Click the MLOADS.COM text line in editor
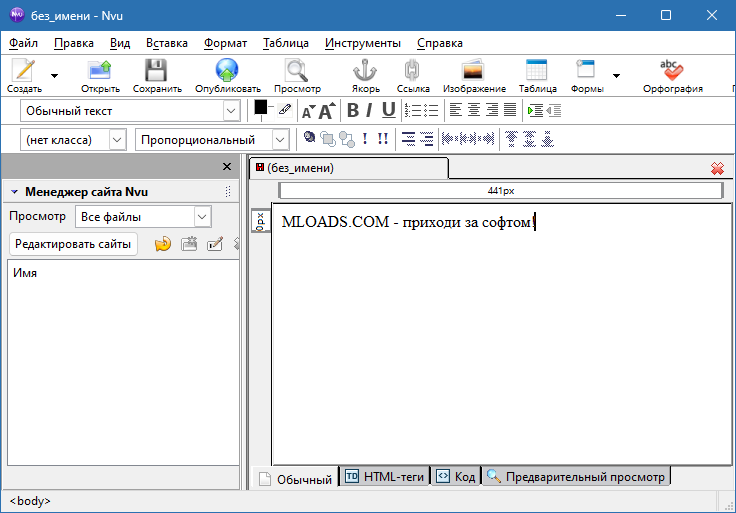This screenshot has height=513, width=736. pyautogui.click(x=407, y=222)
